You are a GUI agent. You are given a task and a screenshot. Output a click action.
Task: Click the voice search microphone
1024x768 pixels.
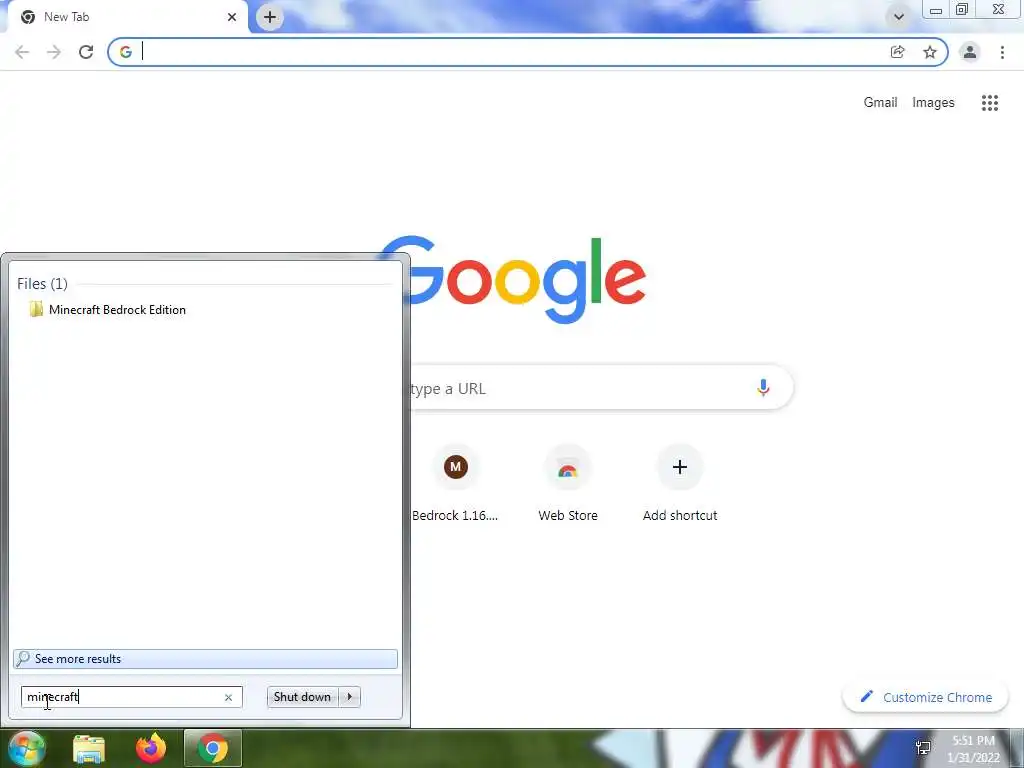763,388
